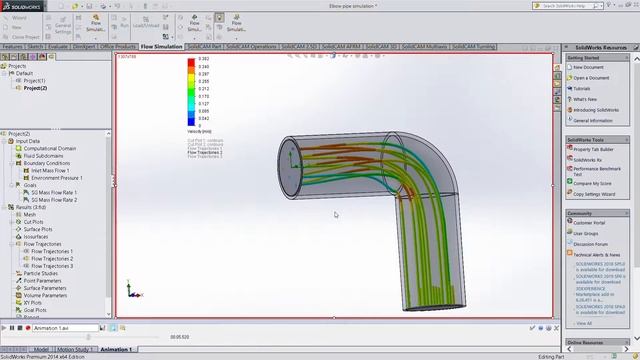Viewport: 640px width, 360px height.
Task: Switch to the Model bottom tab
Action: point(41,349)
